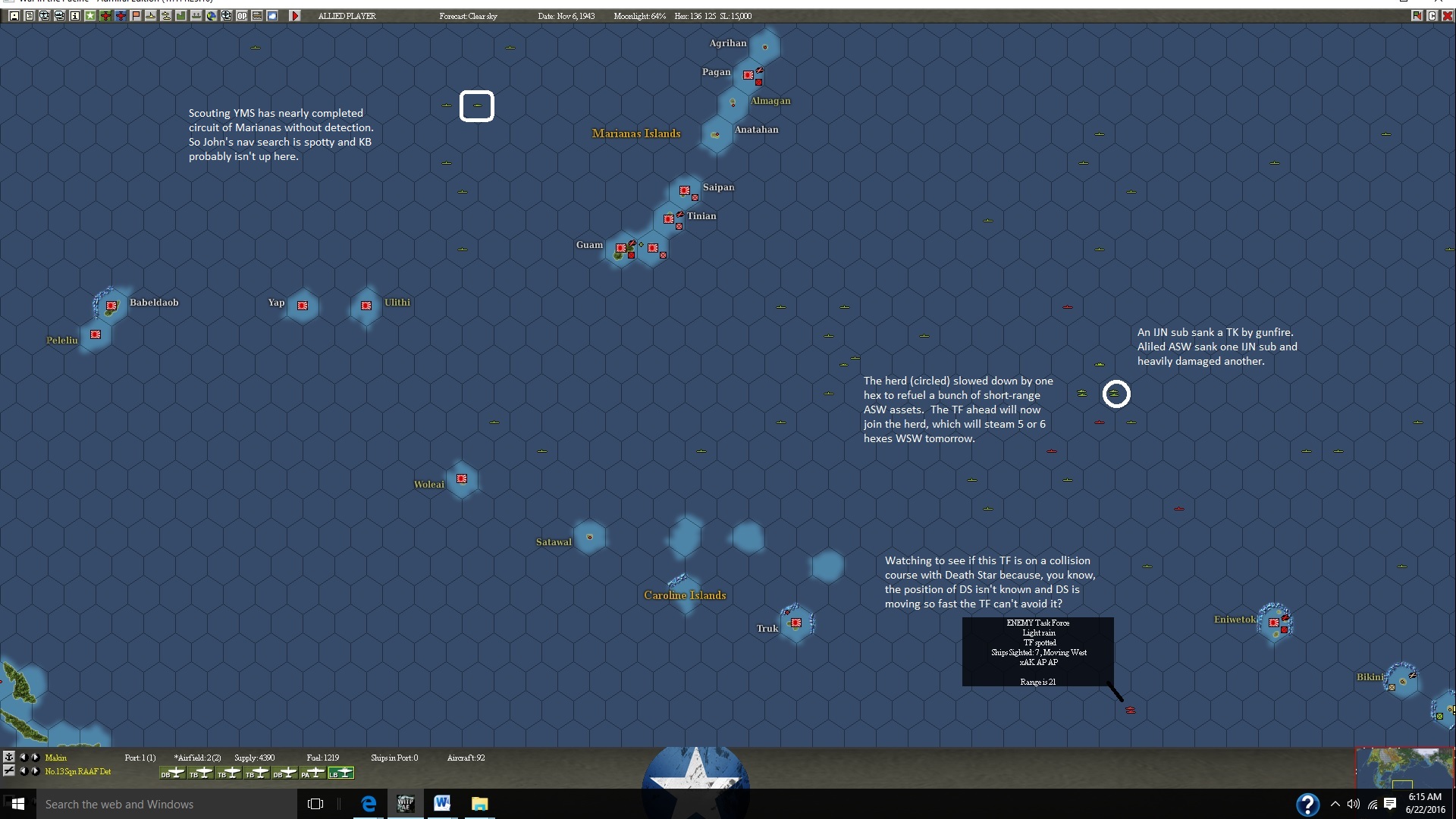Image resolution: width=1456 pixels, height=819 pixels.
Task: Select the highlighted LB aircraft unit icon
Action: 341,773
